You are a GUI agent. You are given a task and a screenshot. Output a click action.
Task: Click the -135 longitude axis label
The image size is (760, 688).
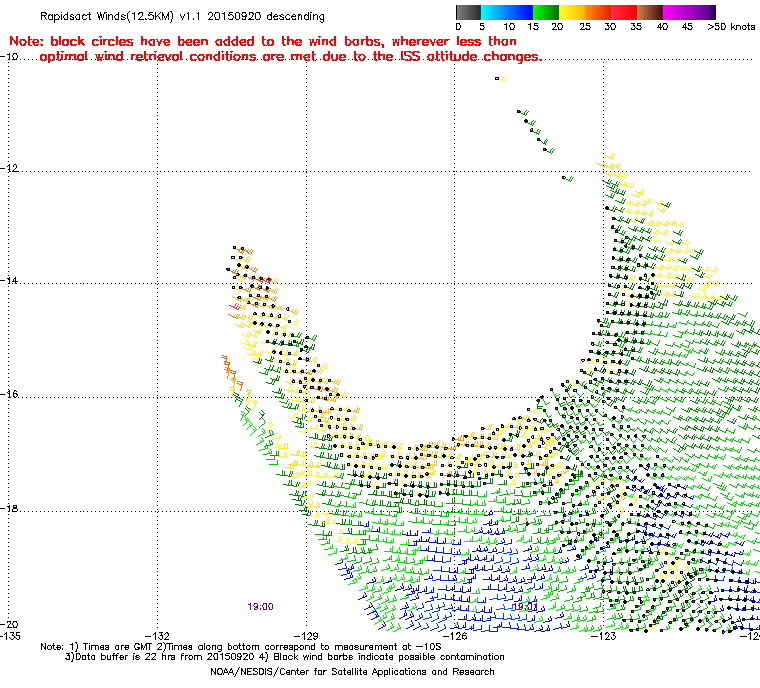tap(10, 636)
